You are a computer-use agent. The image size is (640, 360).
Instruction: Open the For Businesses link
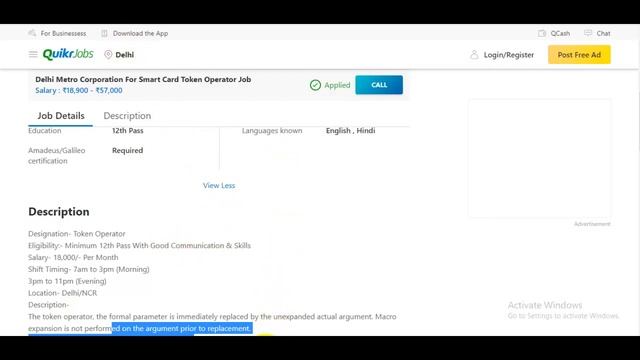click(63, 33)
